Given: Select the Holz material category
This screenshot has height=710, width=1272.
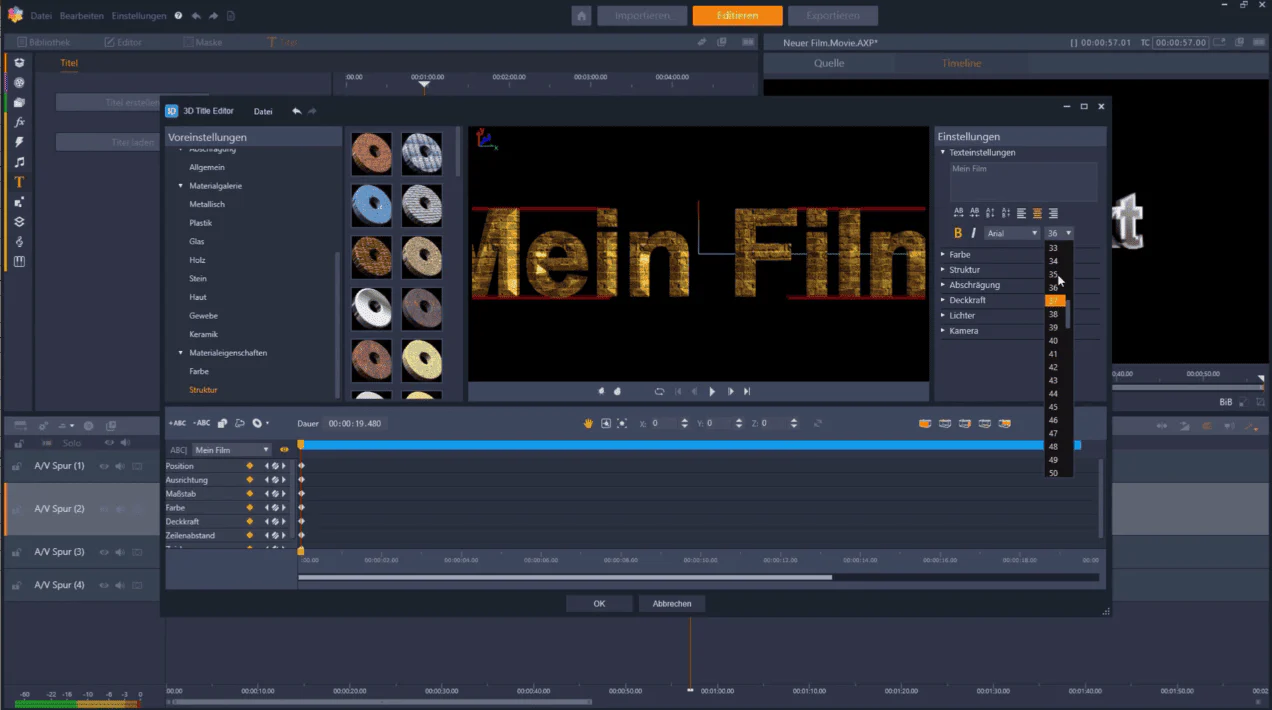Looking at the screenshot, I should tap(197, 260).
